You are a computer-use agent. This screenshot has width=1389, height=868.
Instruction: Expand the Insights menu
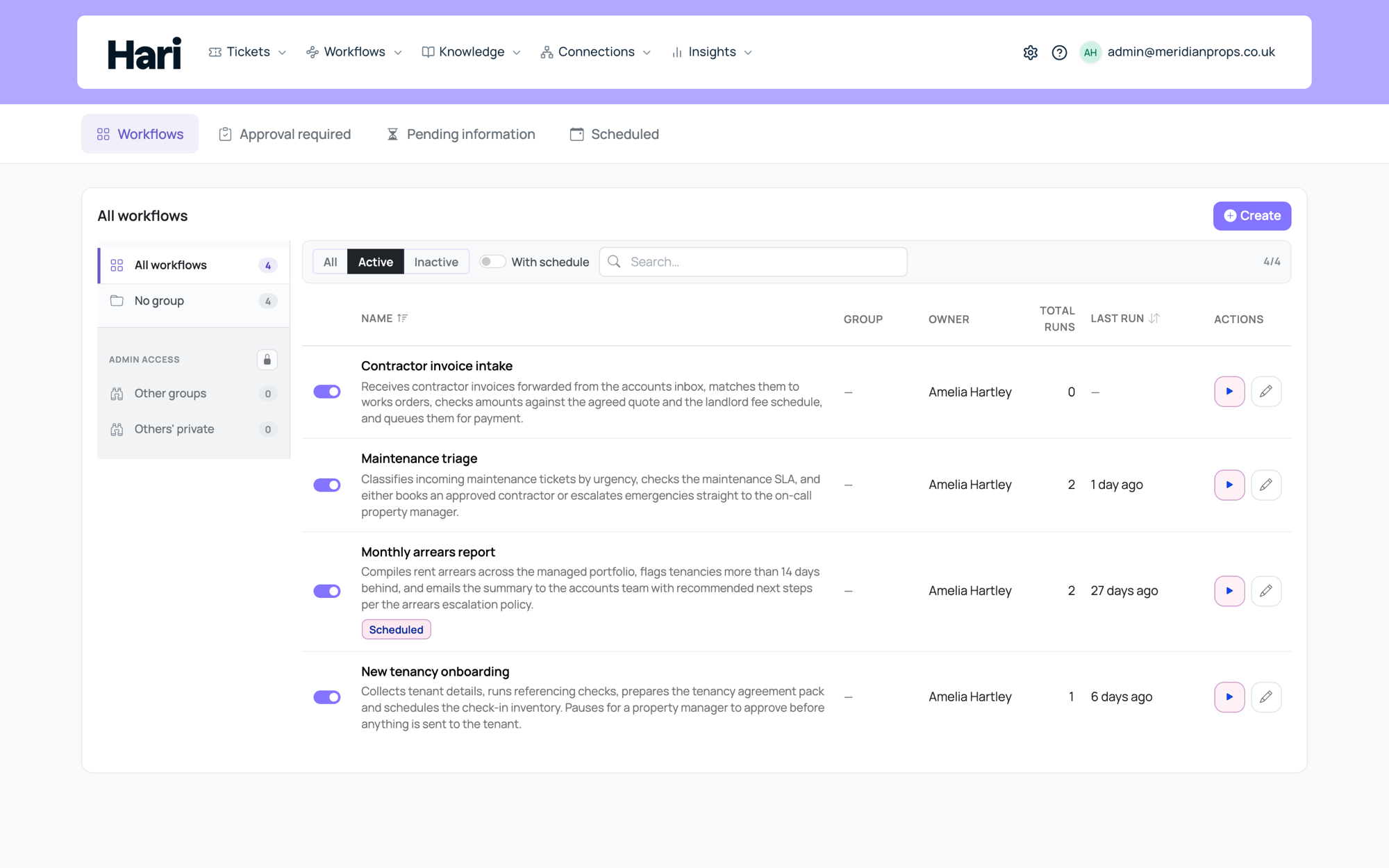(712, 52)
